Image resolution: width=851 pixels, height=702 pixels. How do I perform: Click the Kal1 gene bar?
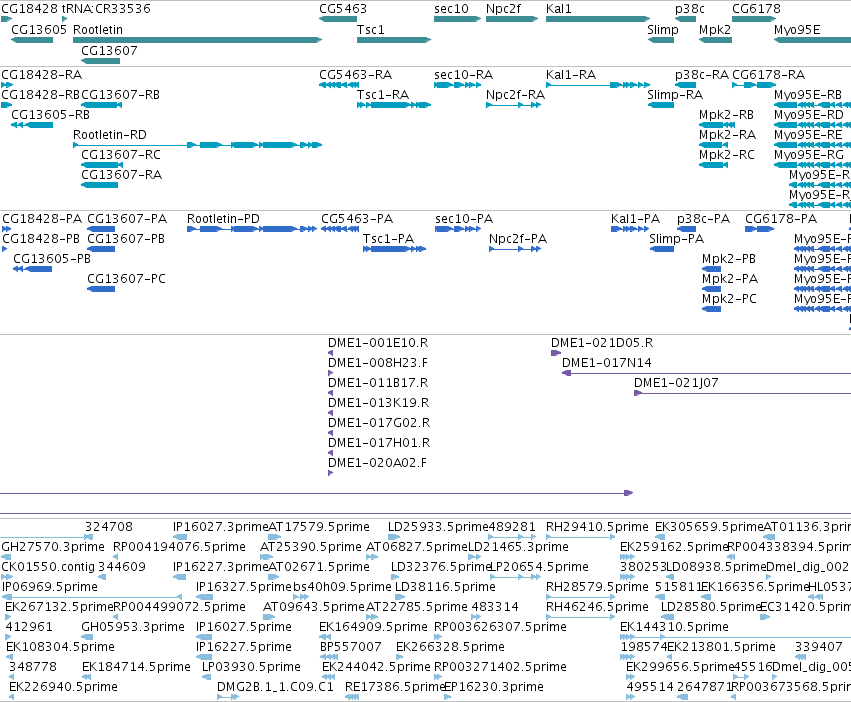tap(598, 19)
